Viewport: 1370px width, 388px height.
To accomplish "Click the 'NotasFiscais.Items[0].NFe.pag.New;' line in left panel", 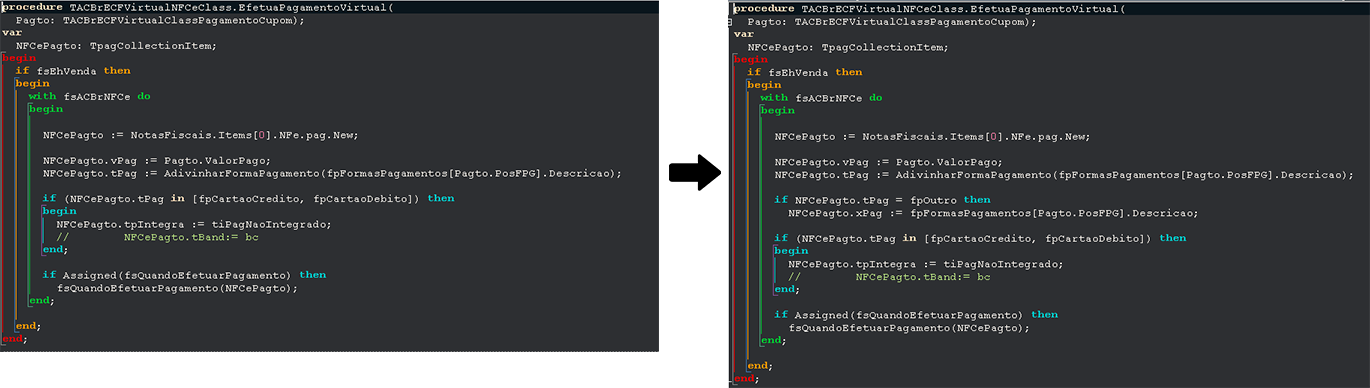I will point(200,135).
